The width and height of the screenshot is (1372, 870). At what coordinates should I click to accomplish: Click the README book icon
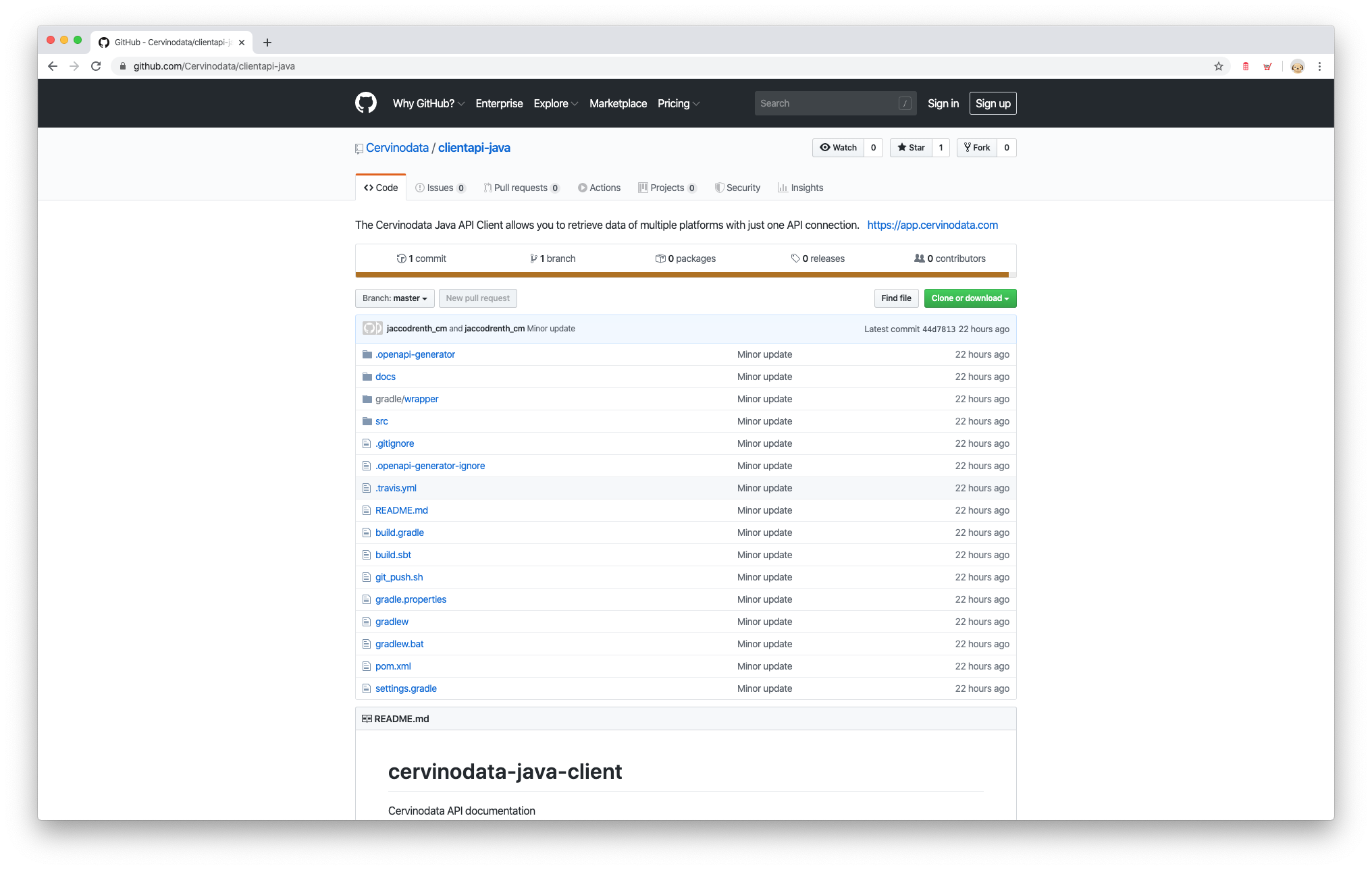[367, 719]
